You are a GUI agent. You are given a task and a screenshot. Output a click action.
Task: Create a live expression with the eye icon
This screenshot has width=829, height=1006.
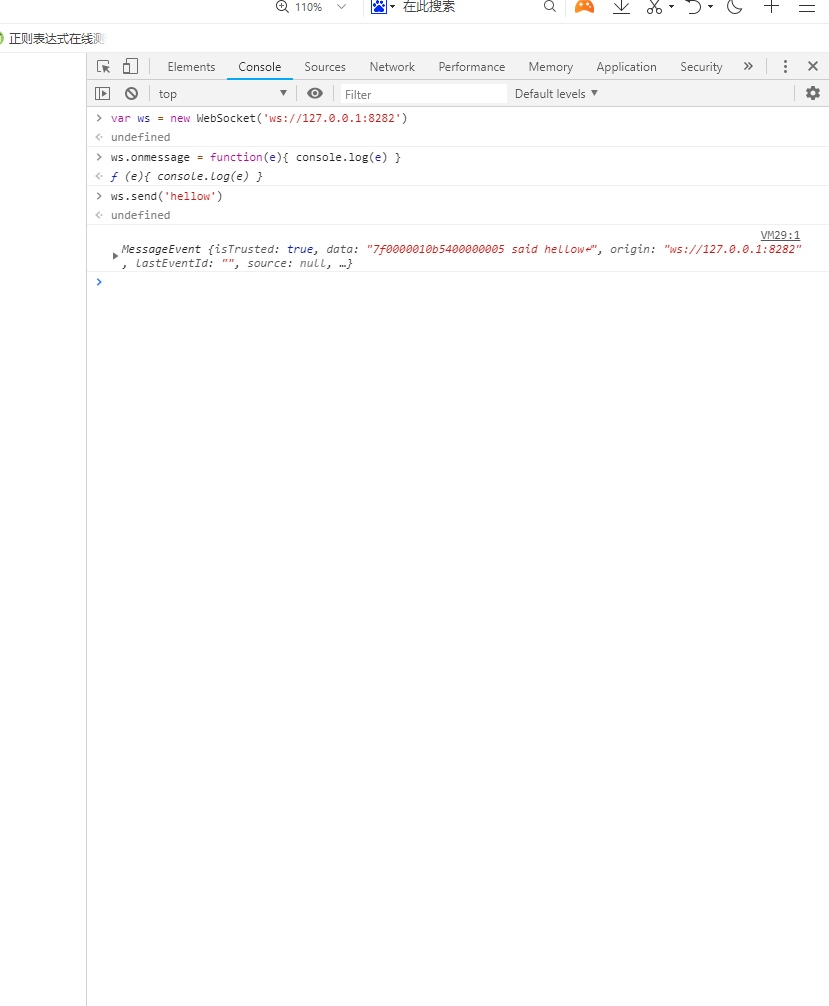point(314,92)
